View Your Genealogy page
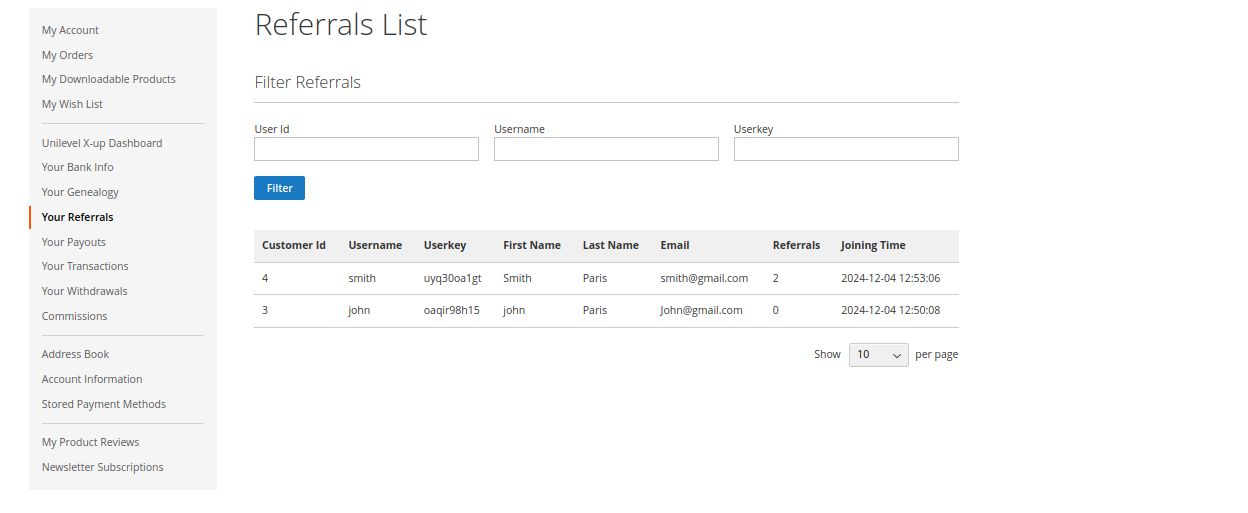The width and height of the screenshot is (1248, 513). (80, 192)
